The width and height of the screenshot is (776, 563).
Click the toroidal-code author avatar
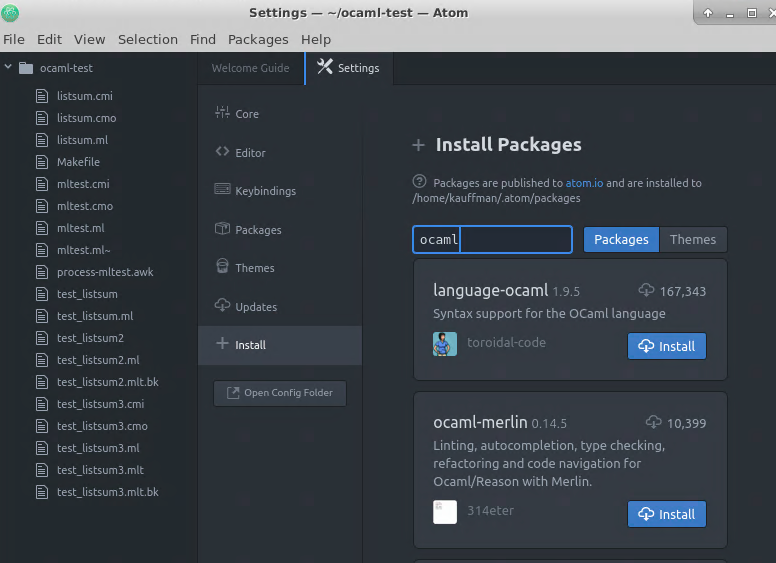445,344
